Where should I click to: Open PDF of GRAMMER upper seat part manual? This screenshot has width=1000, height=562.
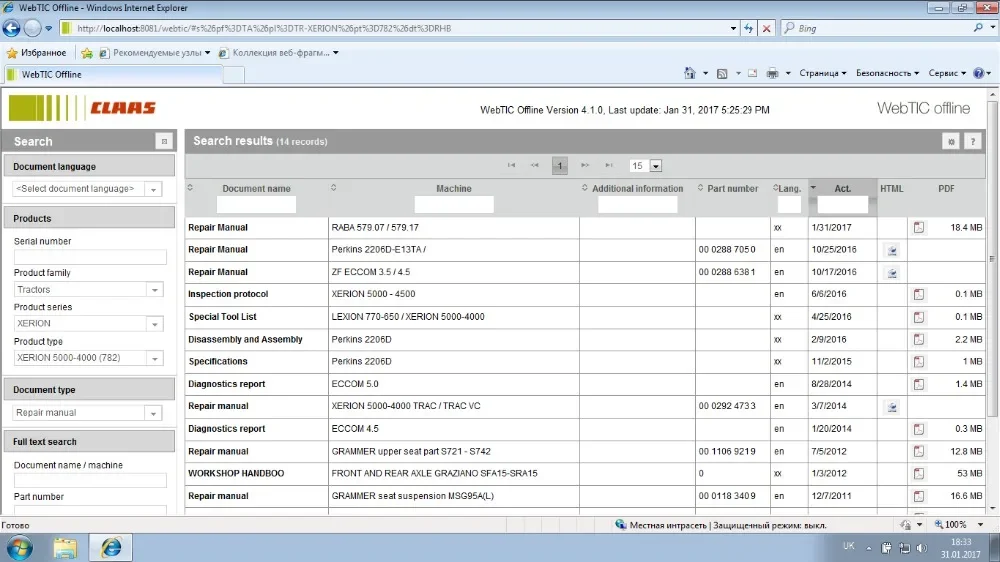coord(918,452)
